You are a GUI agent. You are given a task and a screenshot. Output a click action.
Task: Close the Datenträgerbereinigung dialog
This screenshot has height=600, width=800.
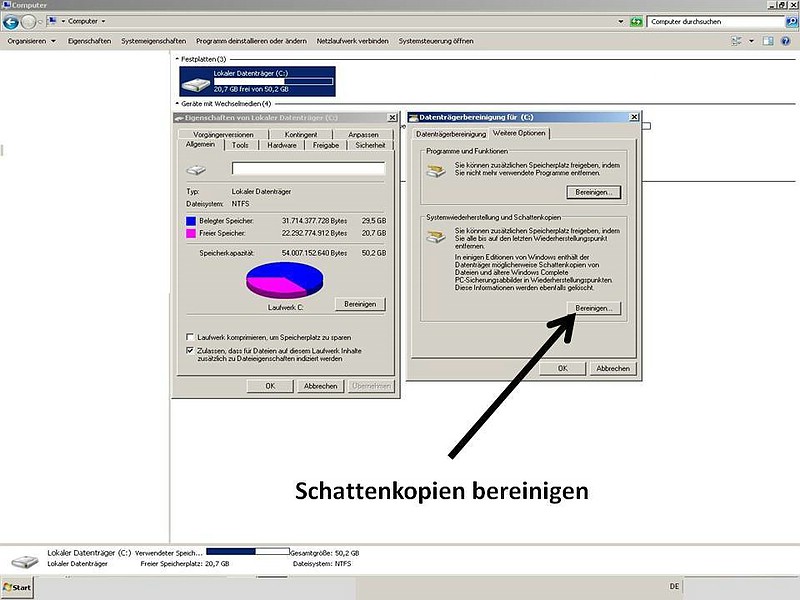click(634, 117)
